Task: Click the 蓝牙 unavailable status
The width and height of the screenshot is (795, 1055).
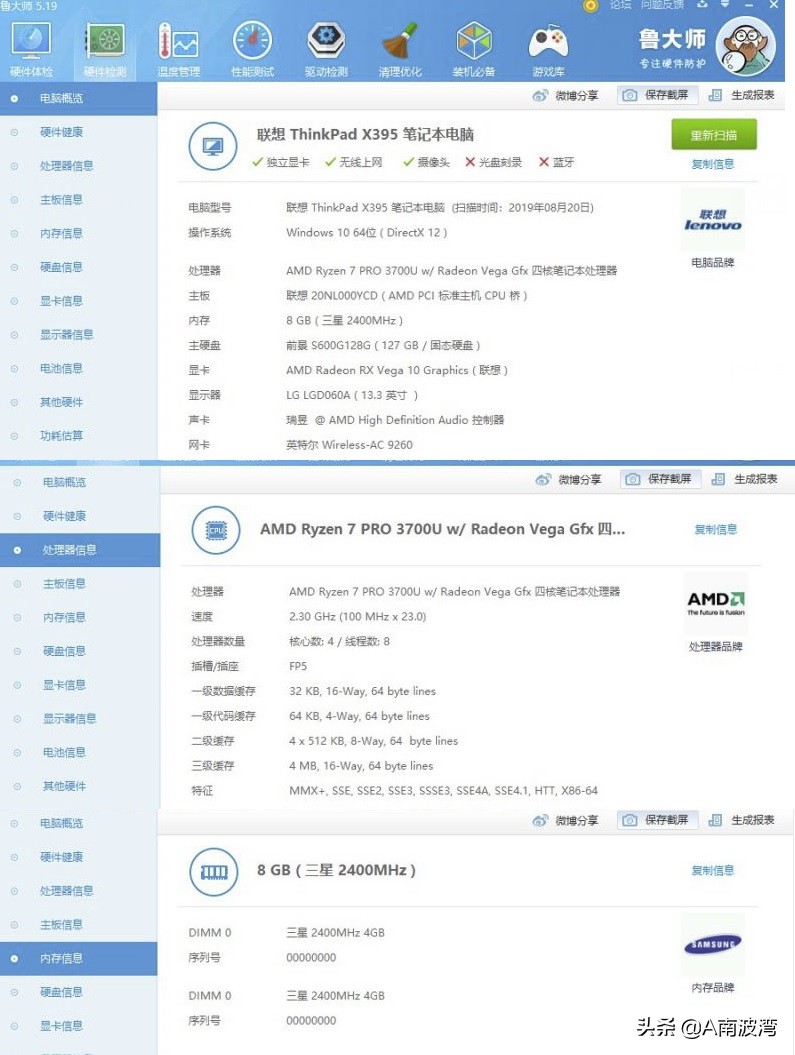Action: [x=556, y=162]
